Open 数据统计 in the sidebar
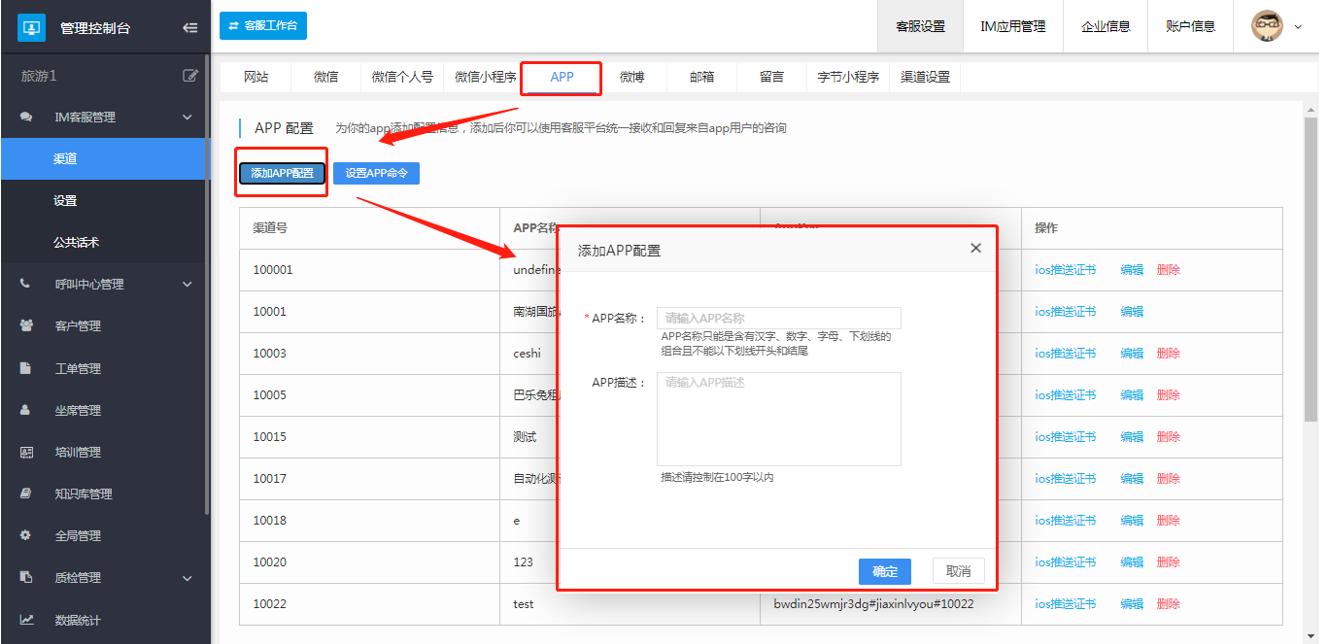Viewport: 1319px width, 644px height. pyautogui.click(x=78, y=620)
